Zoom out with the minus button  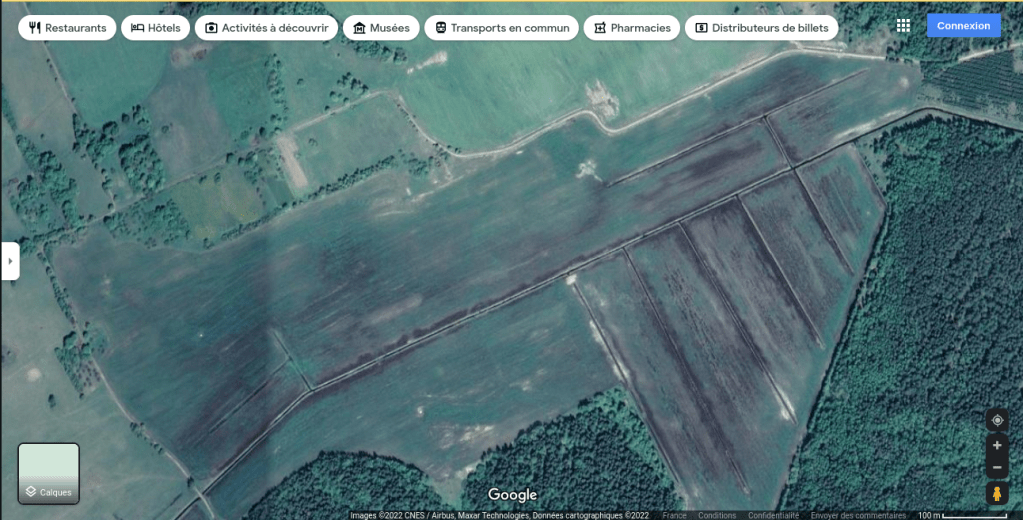tap(996, 468)
